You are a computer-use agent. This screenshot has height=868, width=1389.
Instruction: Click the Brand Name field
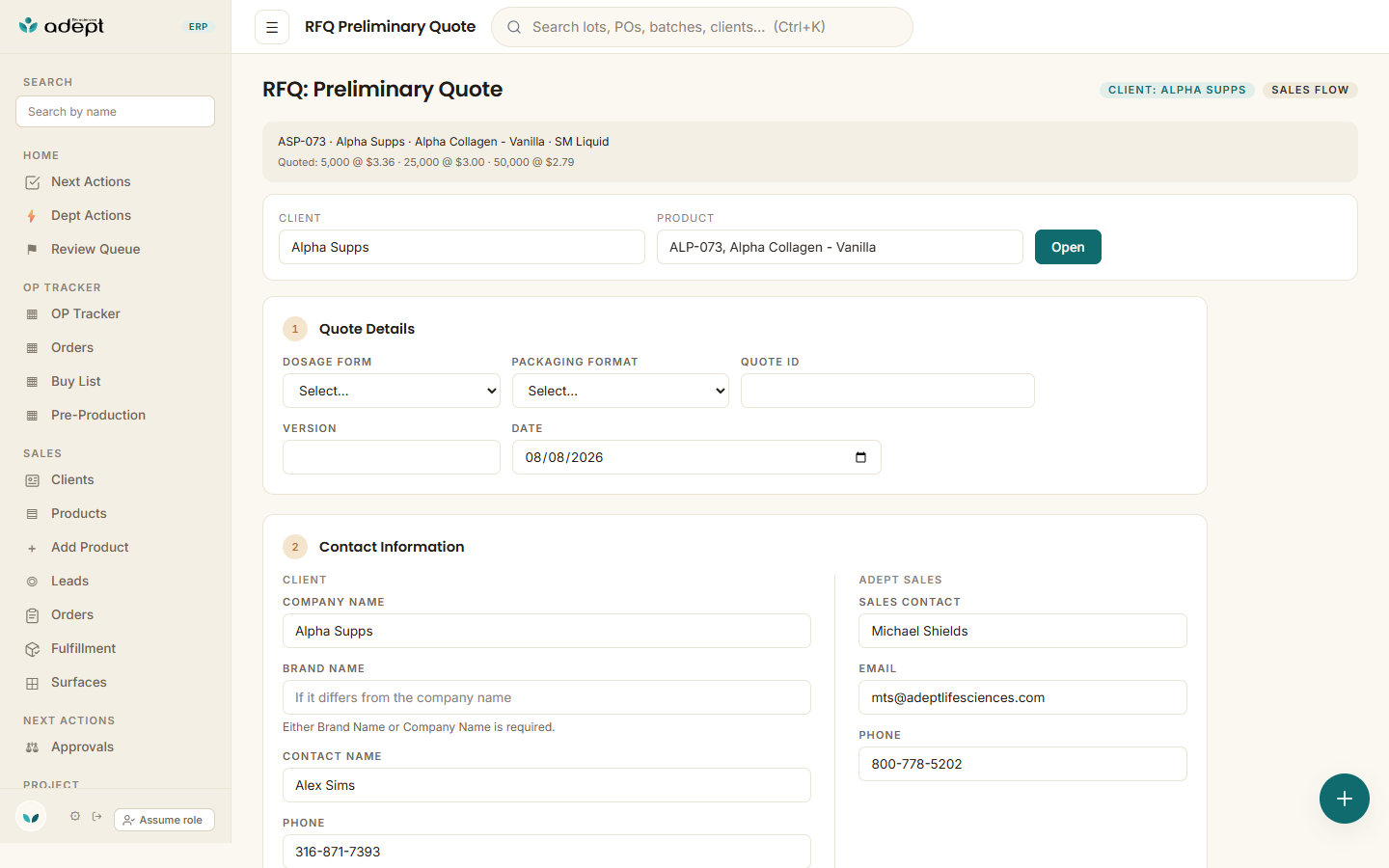(x=547, y=697)
